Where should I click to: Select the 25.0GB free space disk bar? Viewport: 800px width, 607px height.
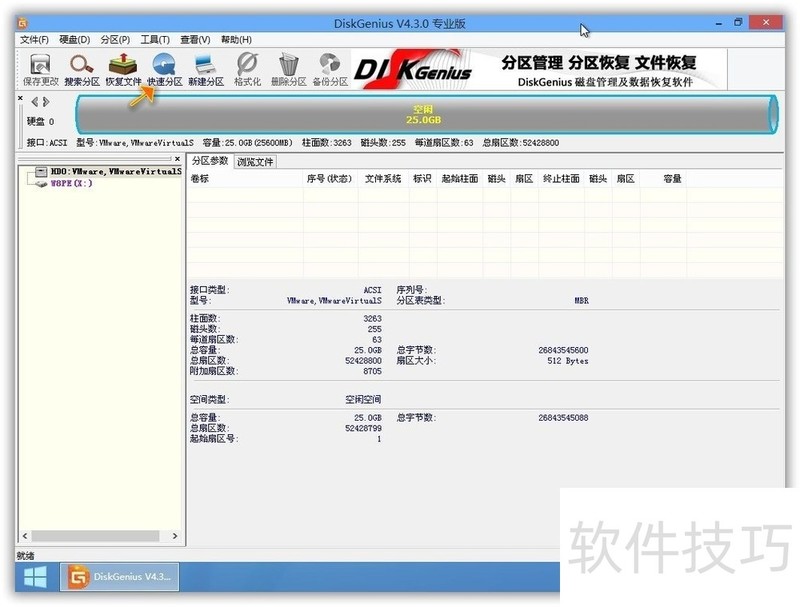click(427, 114)
